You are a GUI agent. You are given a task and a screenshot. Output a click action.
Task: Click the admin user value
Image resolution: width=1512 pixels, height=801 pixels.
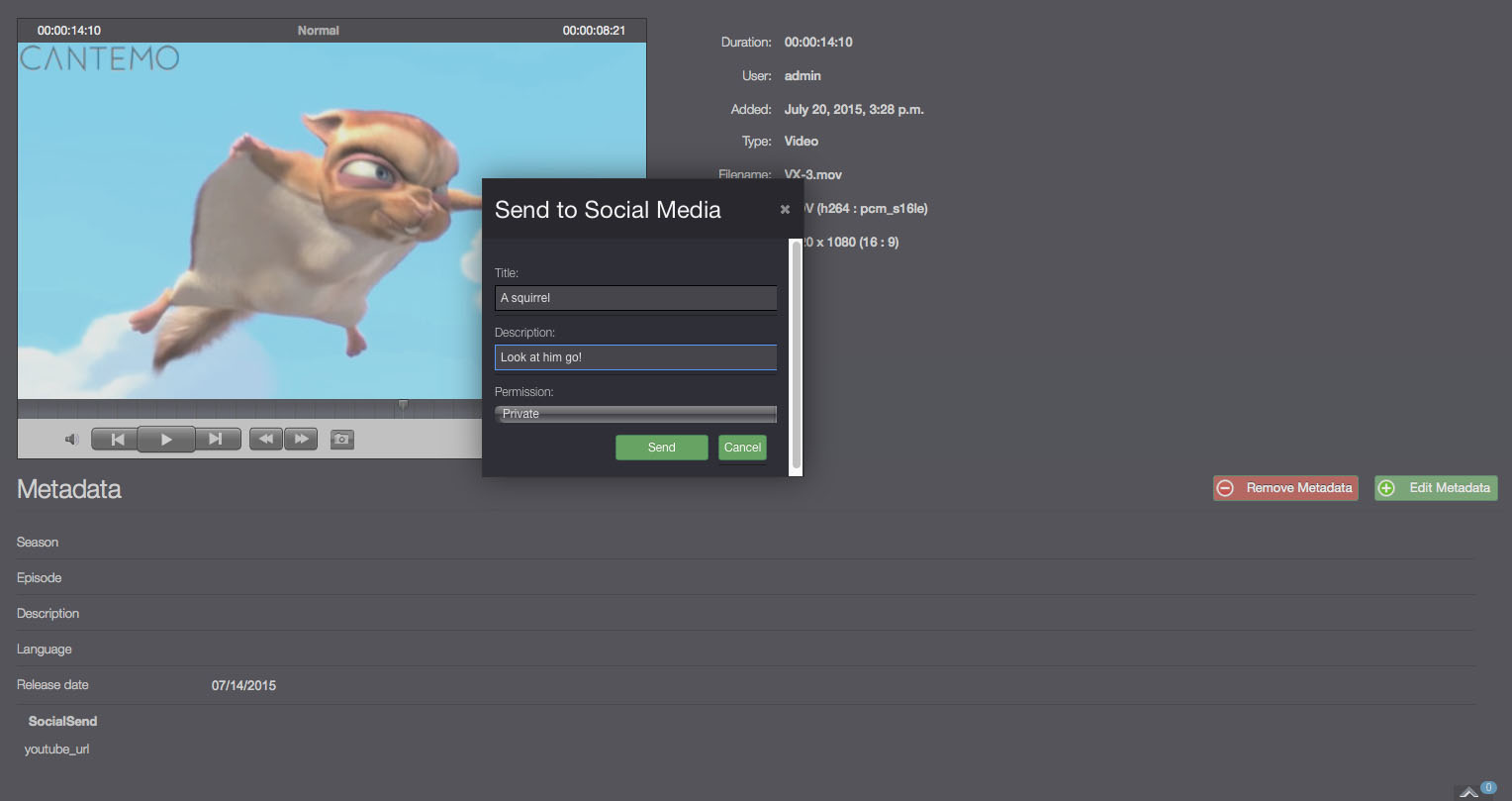(x=803, y=76)
